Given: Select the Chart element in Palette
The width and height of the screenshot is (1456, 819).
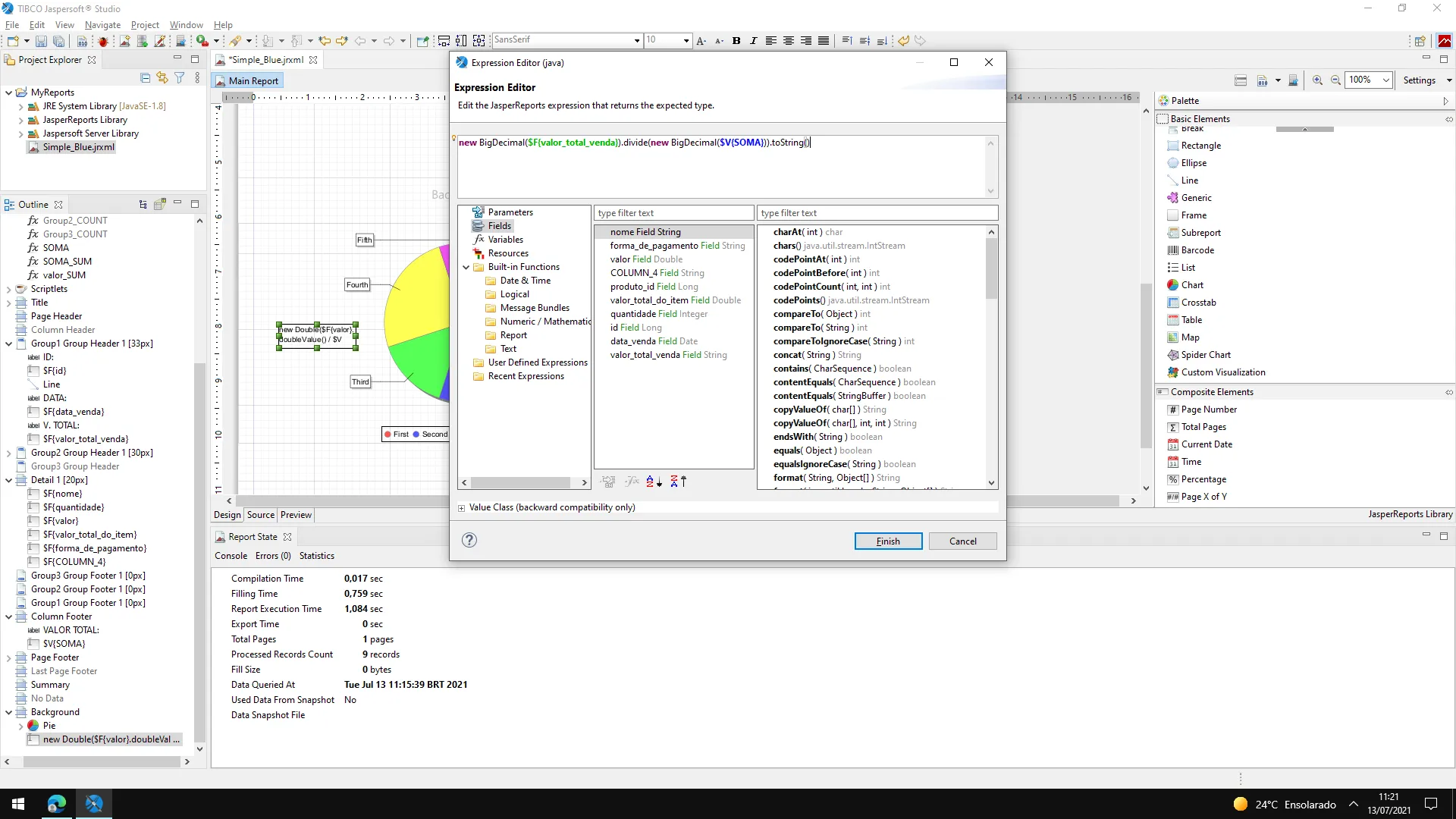Looking at the screenshot, I should [1192, 285].
